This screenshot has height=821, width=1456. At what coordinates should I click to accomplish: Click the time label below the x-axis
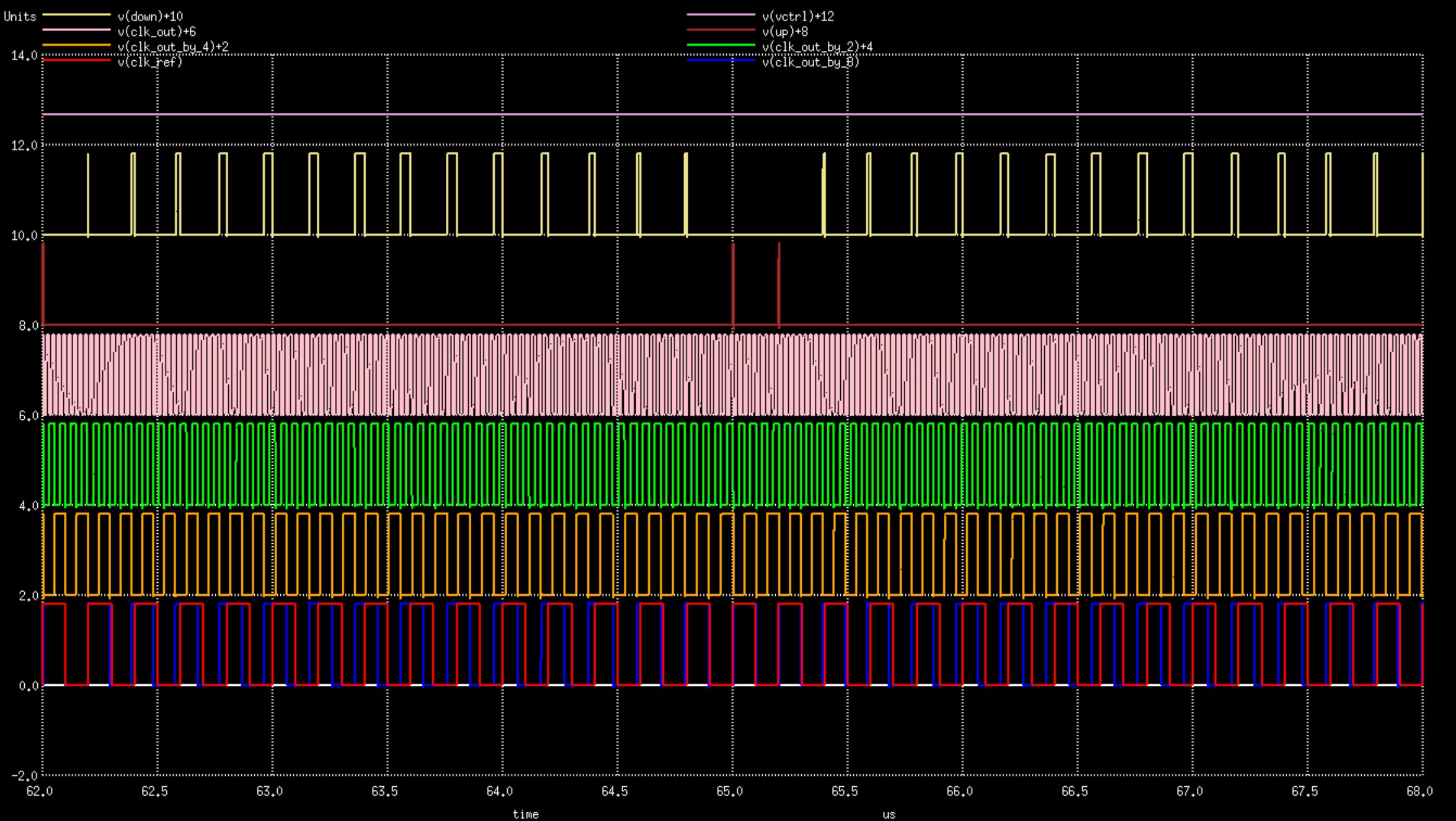[525, 814]
